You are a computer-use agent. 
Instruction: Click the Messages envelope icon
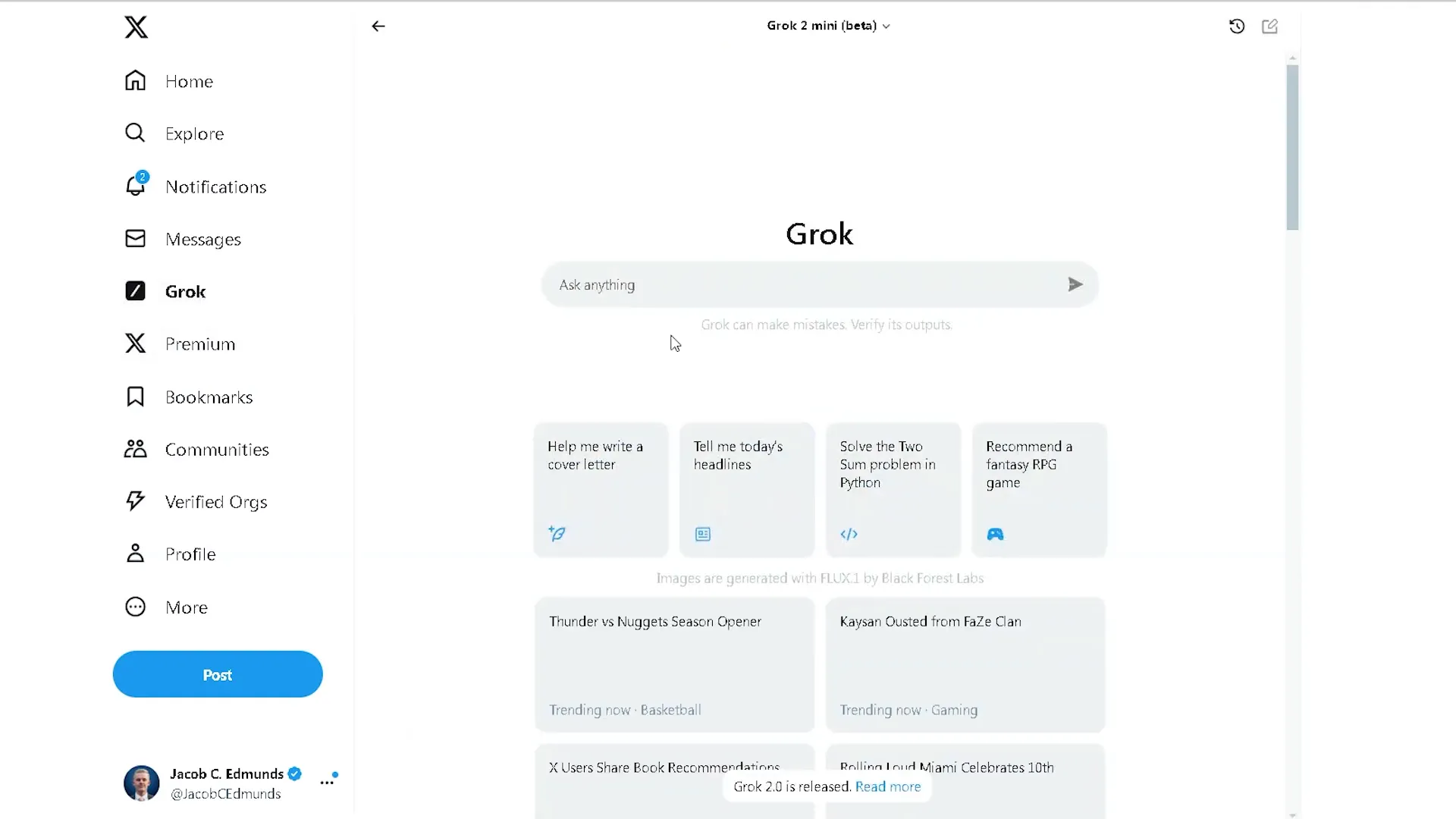click(x=135, y=239)
